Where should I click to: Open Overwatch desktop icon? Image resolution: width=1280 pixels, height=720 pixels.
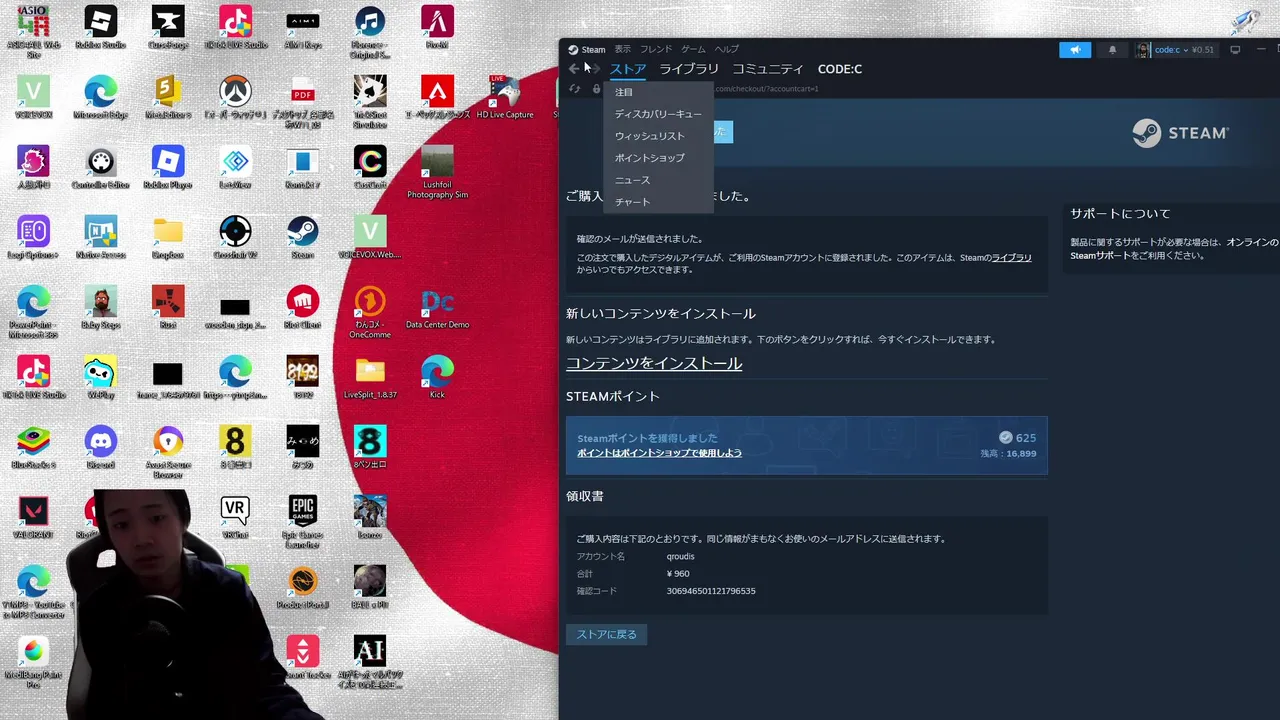(x=235, y=99)
